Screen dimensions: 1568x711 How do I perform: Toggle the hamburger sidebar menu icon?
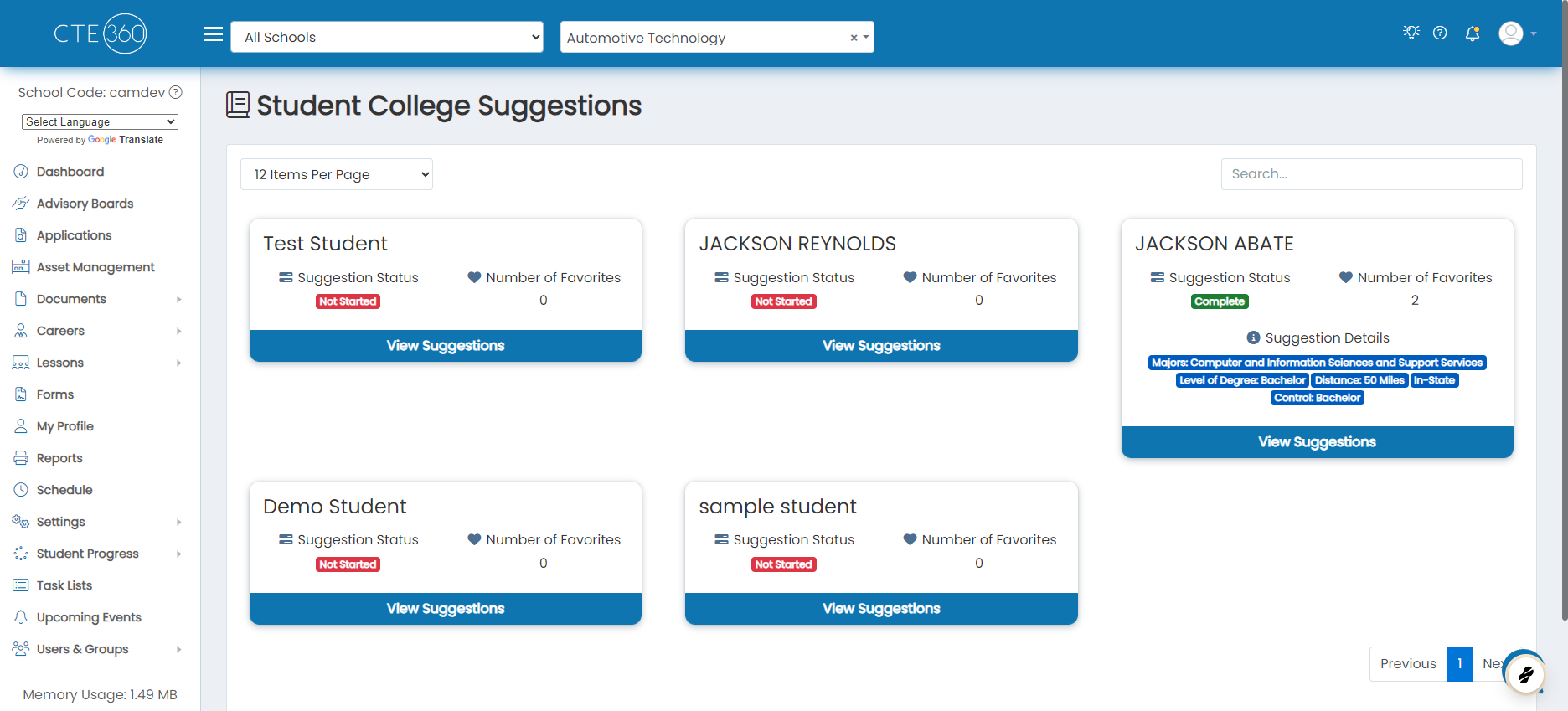(x=214, y=34)
